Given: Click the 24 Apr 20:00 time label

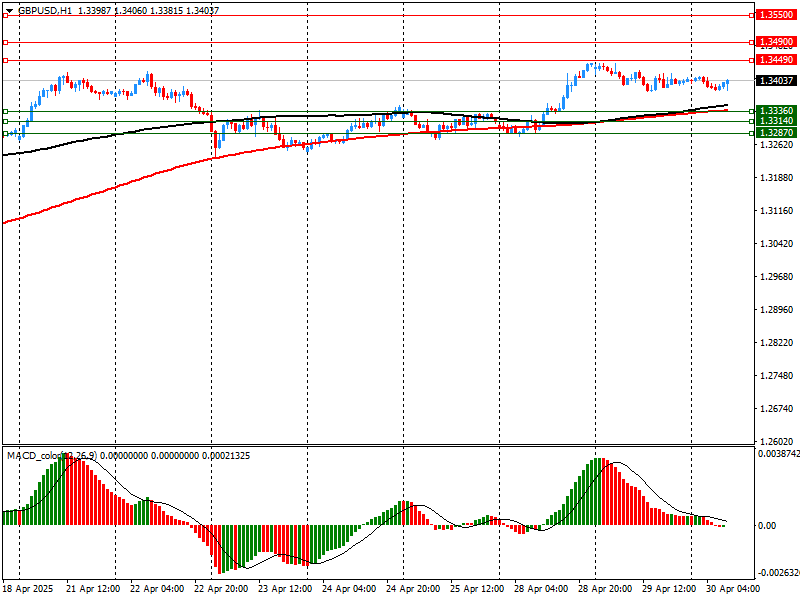Looking at the screenshot, I should click(x=412, y=589).
